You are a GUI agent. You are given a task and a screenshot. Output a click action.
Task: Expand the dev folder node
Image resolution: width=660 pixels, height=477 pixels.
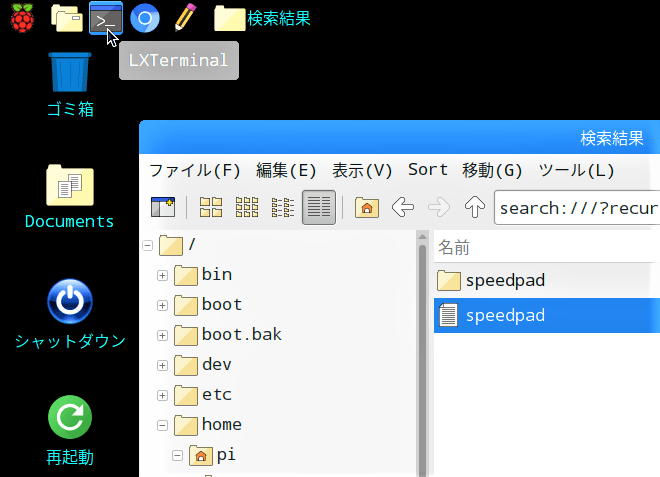tap(162, 365)
